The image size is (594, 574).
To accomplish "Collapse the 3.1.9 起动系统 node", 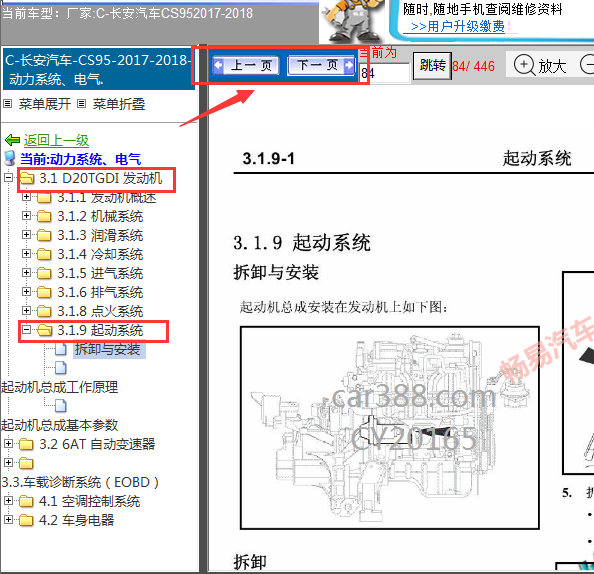I will pos(26,330).
